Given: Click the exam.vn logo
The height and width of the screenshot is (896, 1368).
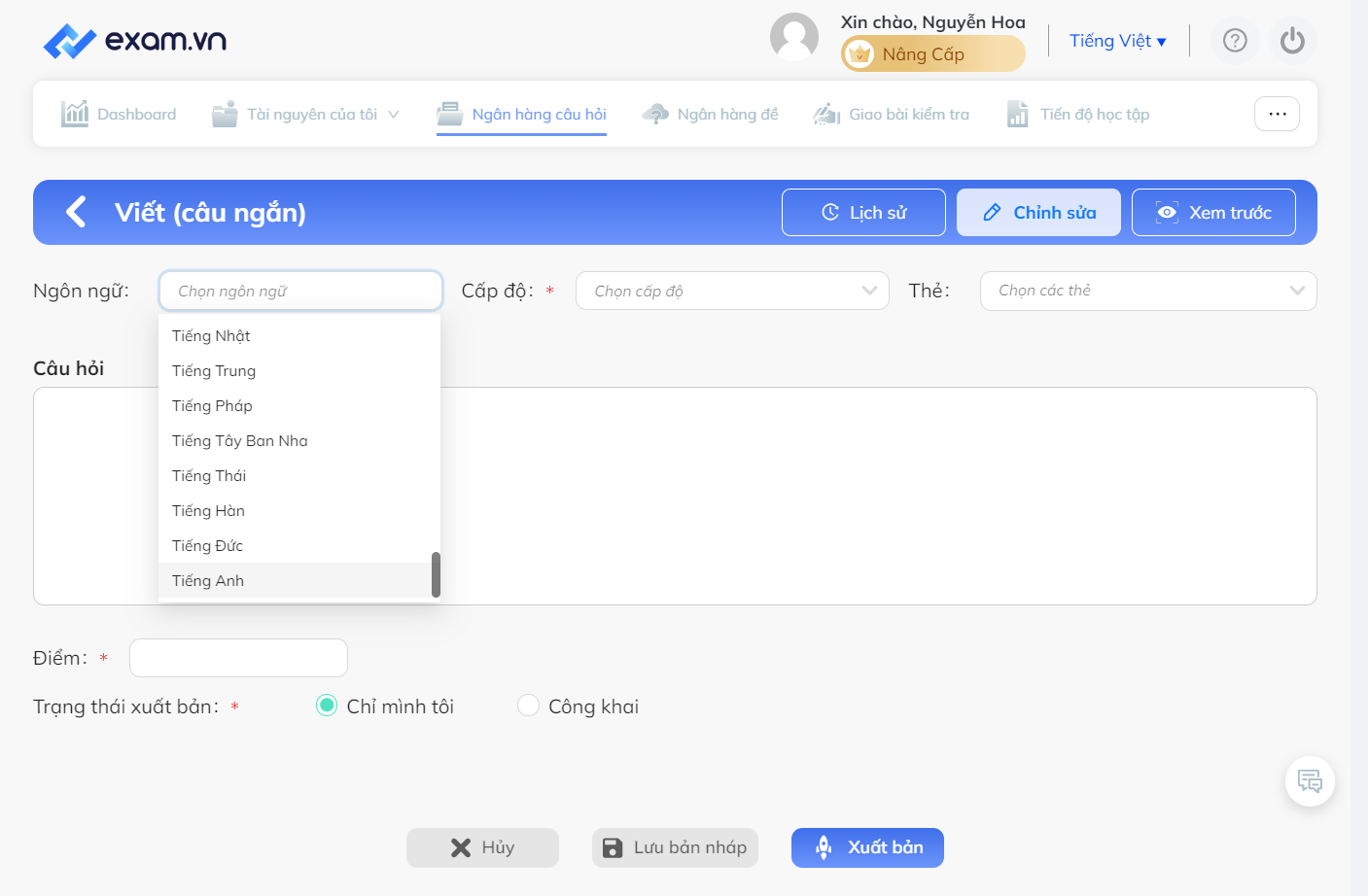Looking at the screenshot, I should point(135,41).
